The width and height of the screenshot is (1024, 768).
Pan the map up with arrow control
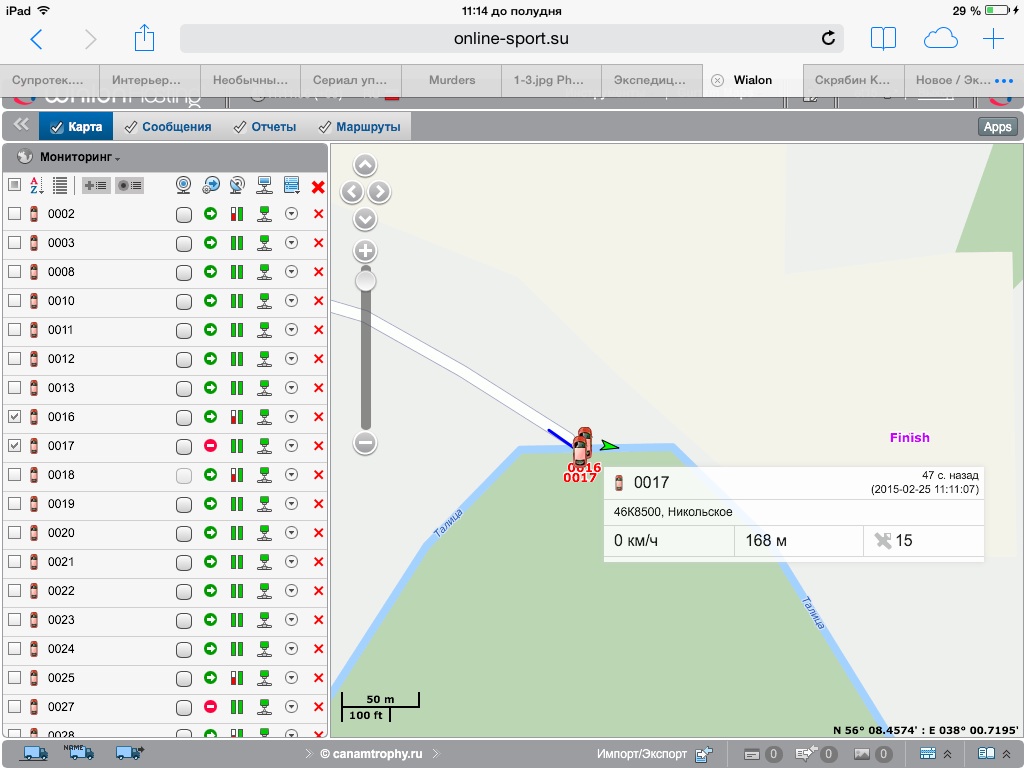point(365,166)
